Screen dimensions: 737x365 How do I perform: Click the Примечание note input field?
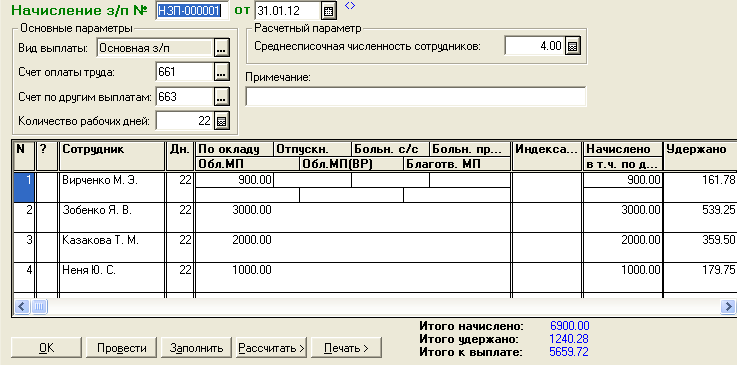click(x=416, y=96)
